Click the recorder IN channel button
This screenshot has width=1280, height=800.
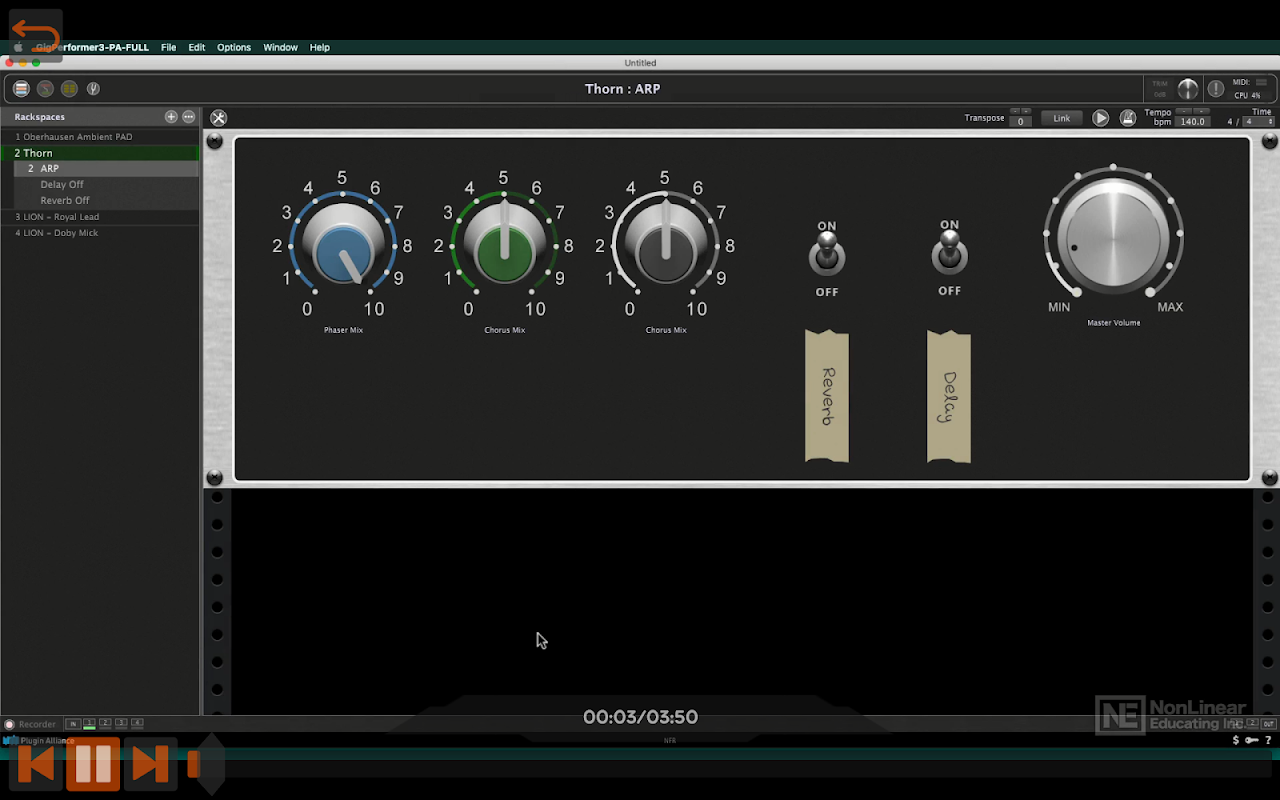click(73, 723)
